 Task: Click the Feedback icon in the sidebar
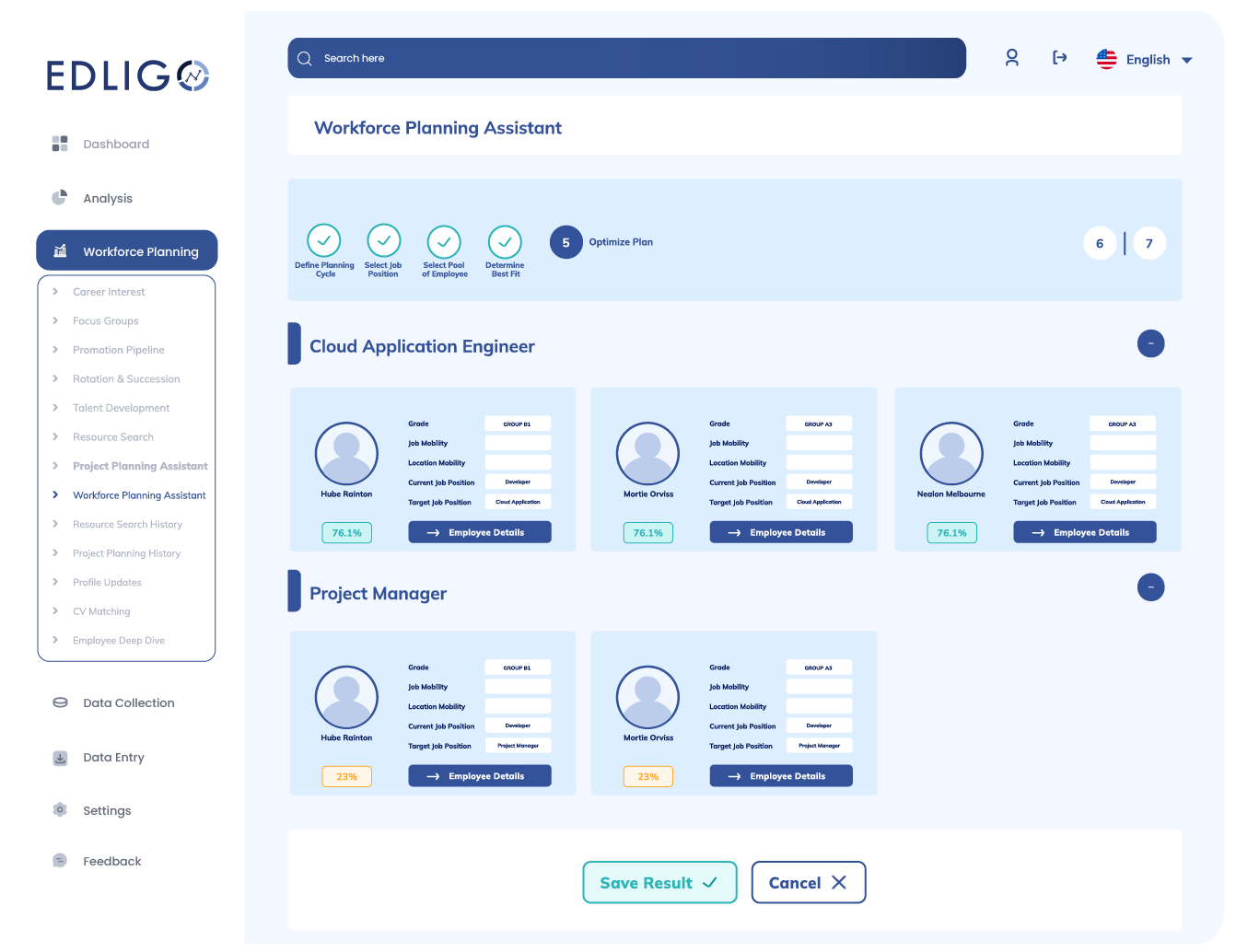point(60,860)
